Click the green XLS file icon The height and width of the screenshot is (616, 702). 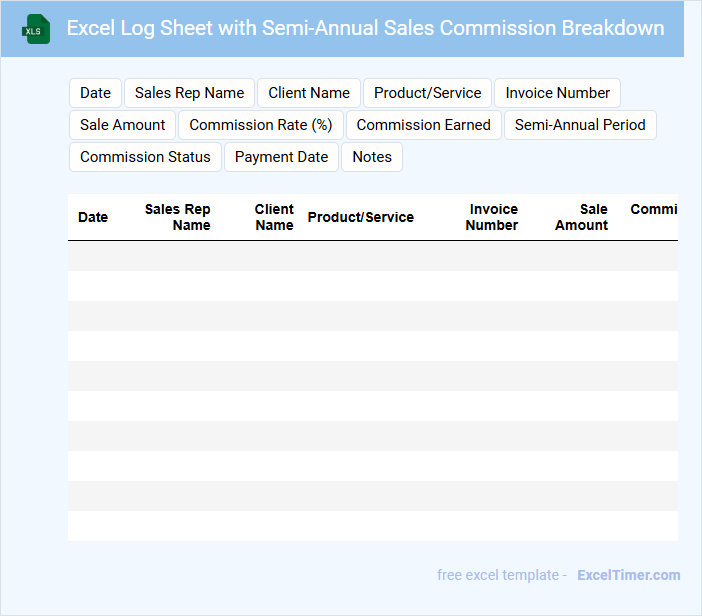(x=35, y=29)
